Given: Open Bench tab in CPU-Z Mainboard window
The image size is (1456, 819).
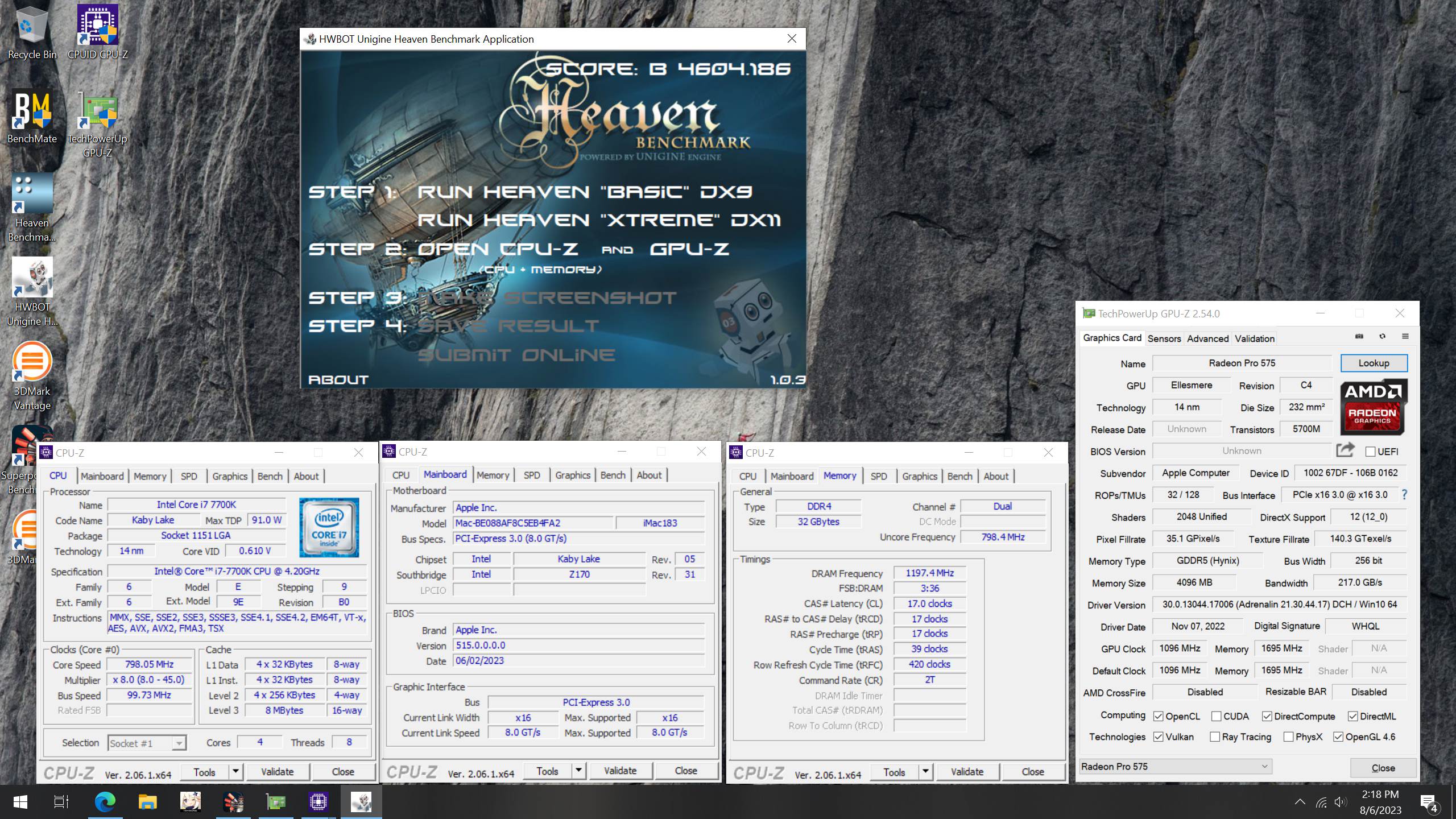Looking at the screenshot, I should pyautogui.click(x=613, y=475).
